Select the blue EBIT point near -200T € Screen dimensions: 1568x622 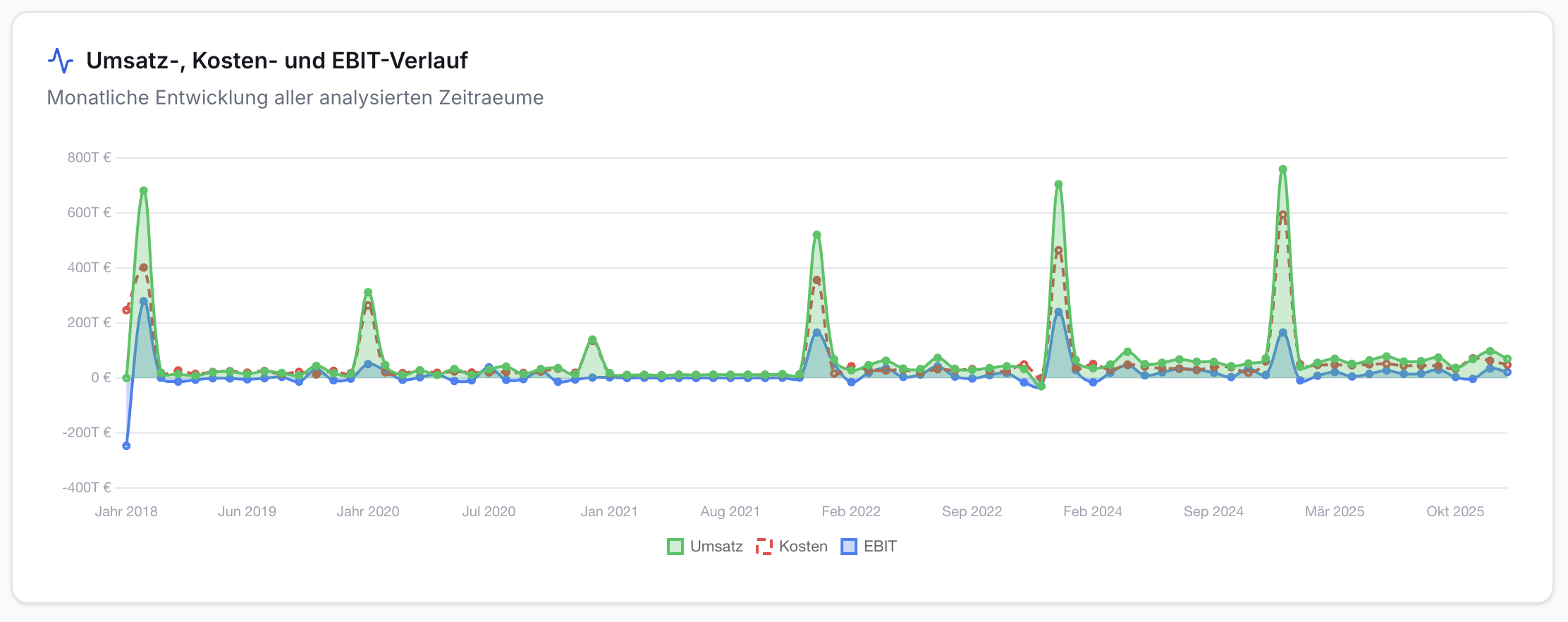pos(126,446)
